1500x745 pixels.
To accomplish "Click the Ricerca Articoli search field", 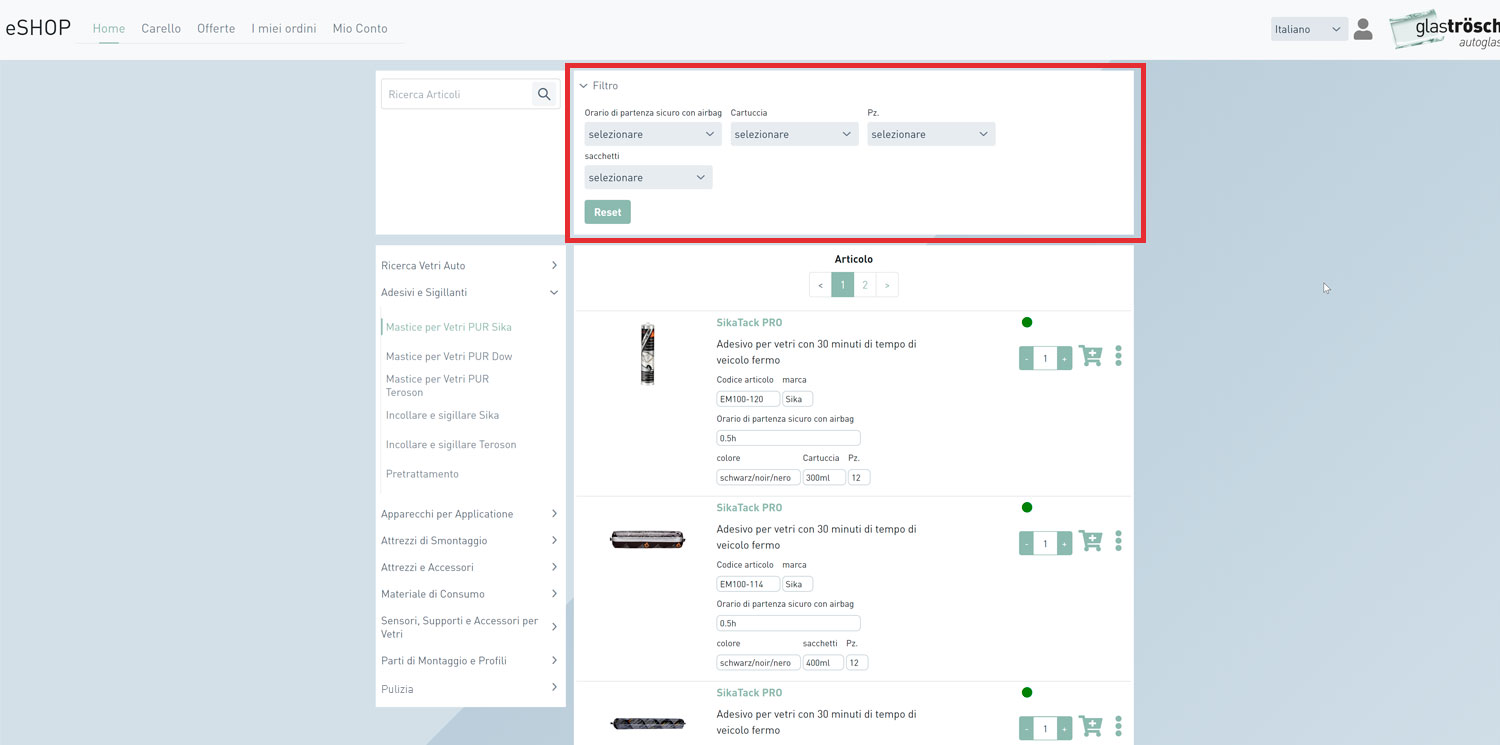I will [x=457, y=94].
